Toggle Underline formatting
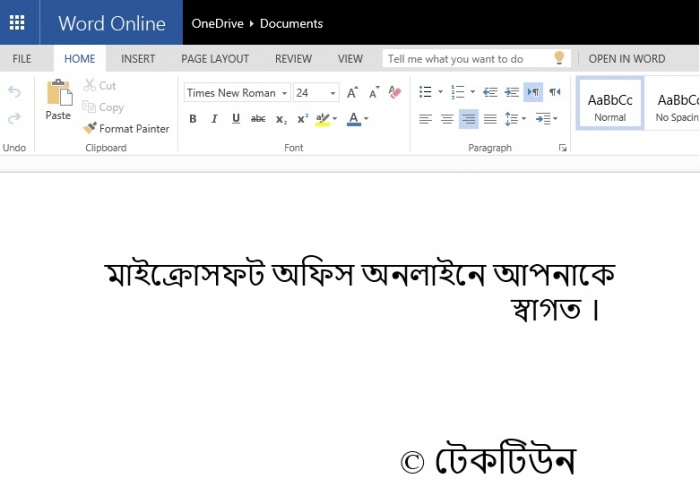The width and height of the screenshot is (700, 504). 236,119
